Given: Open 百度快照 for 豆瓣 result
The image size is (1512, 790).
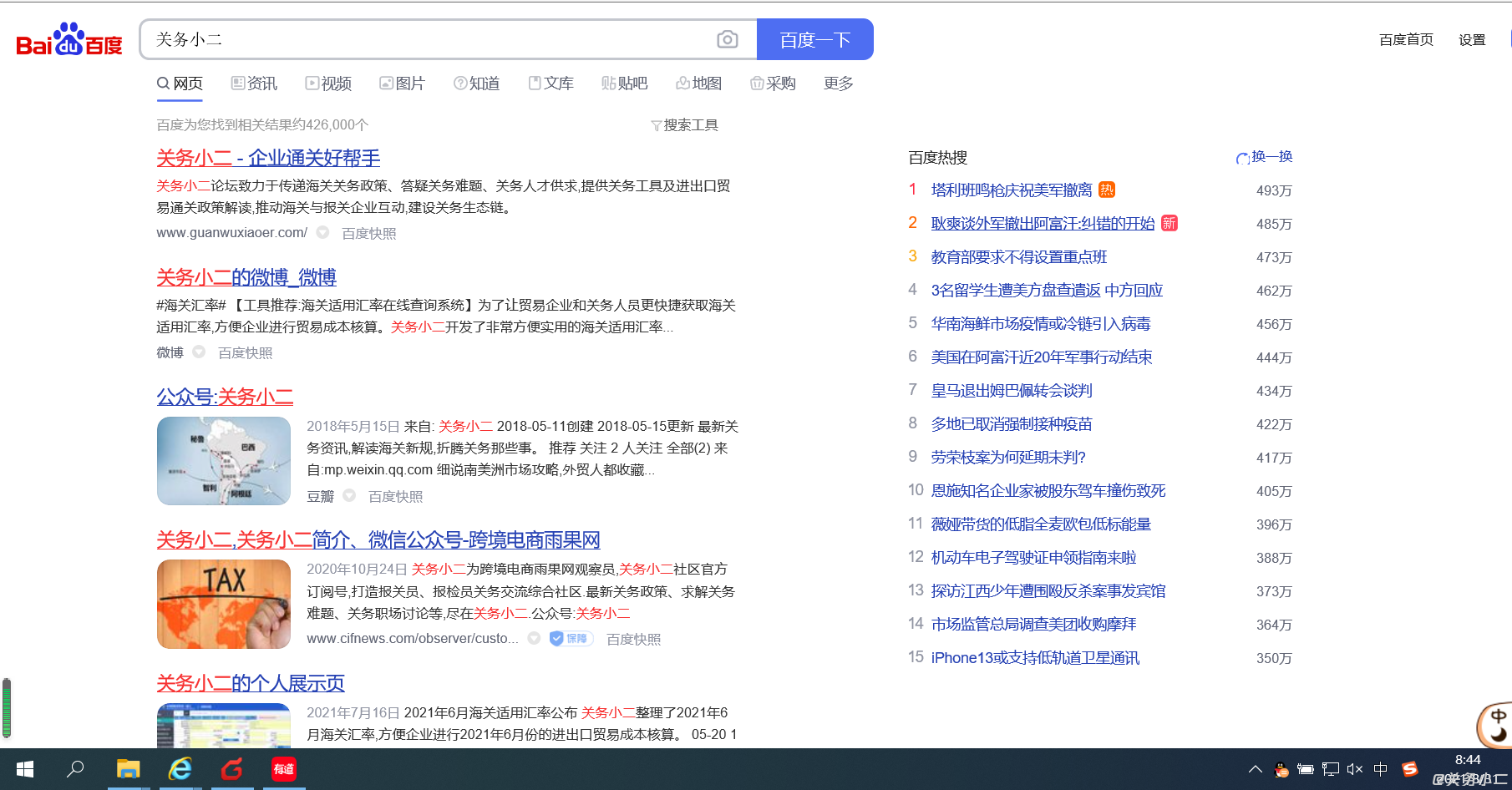Looking at the screenshot, I should click(x=396, y=497).
